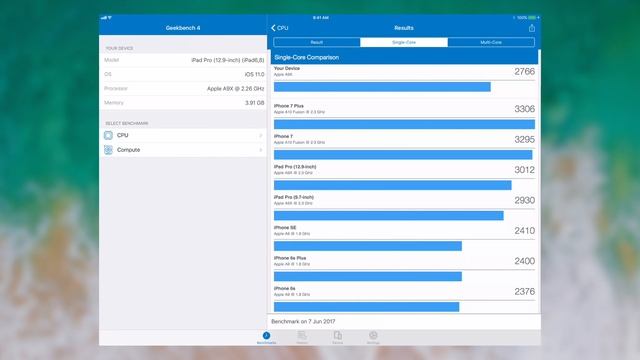Switch to the Multi-Core segment tab

[491, 42]
